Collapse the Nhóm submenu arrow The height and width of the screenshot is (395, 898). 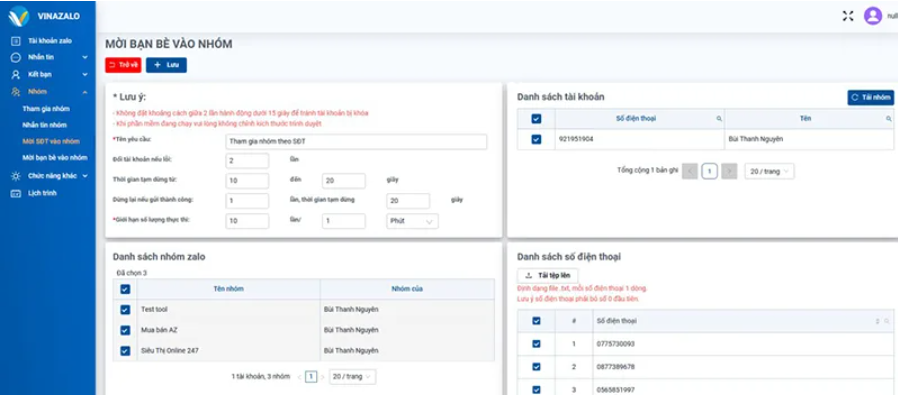tap(85, 92)
